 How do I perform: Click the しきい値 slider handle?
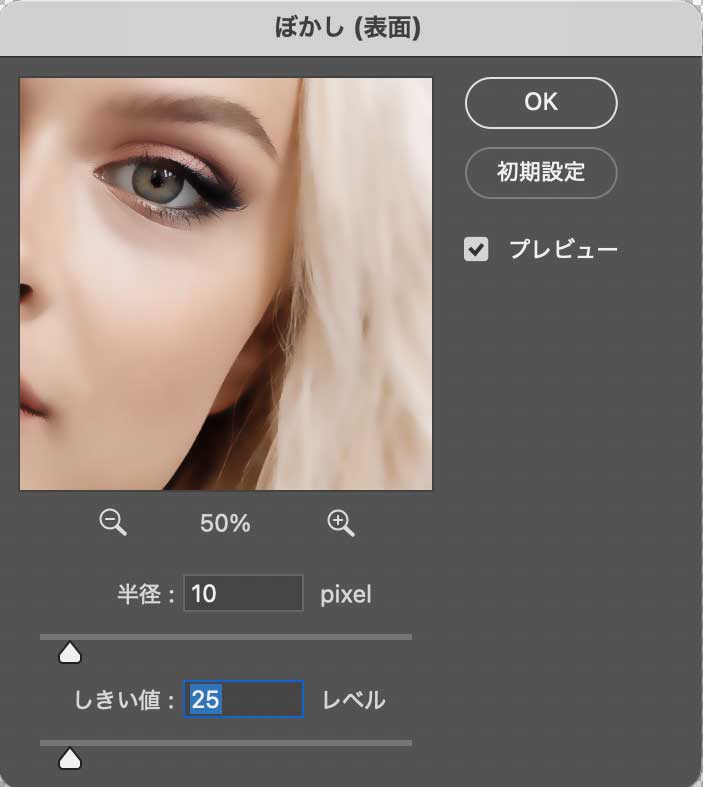tap(70, 758)
